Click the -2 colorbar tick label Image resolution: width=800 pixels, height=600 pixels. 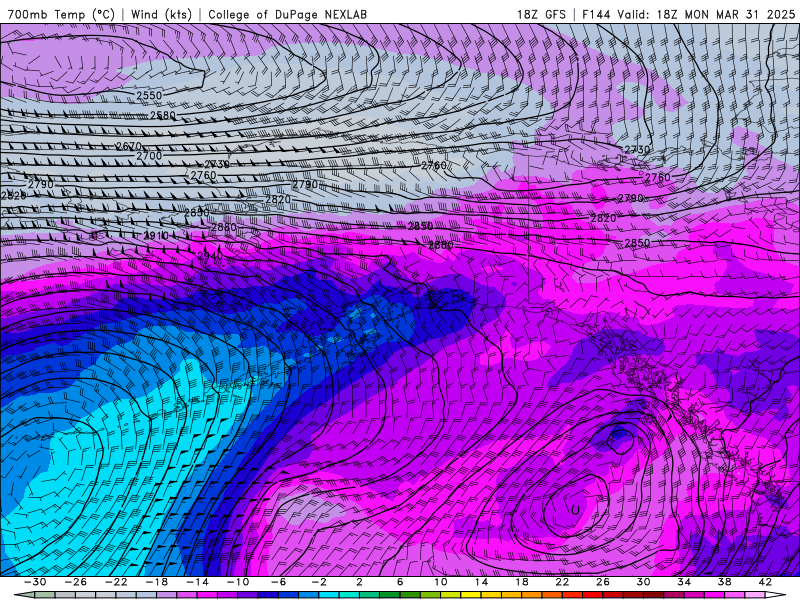pyautogui.click(x=319, y=582)
